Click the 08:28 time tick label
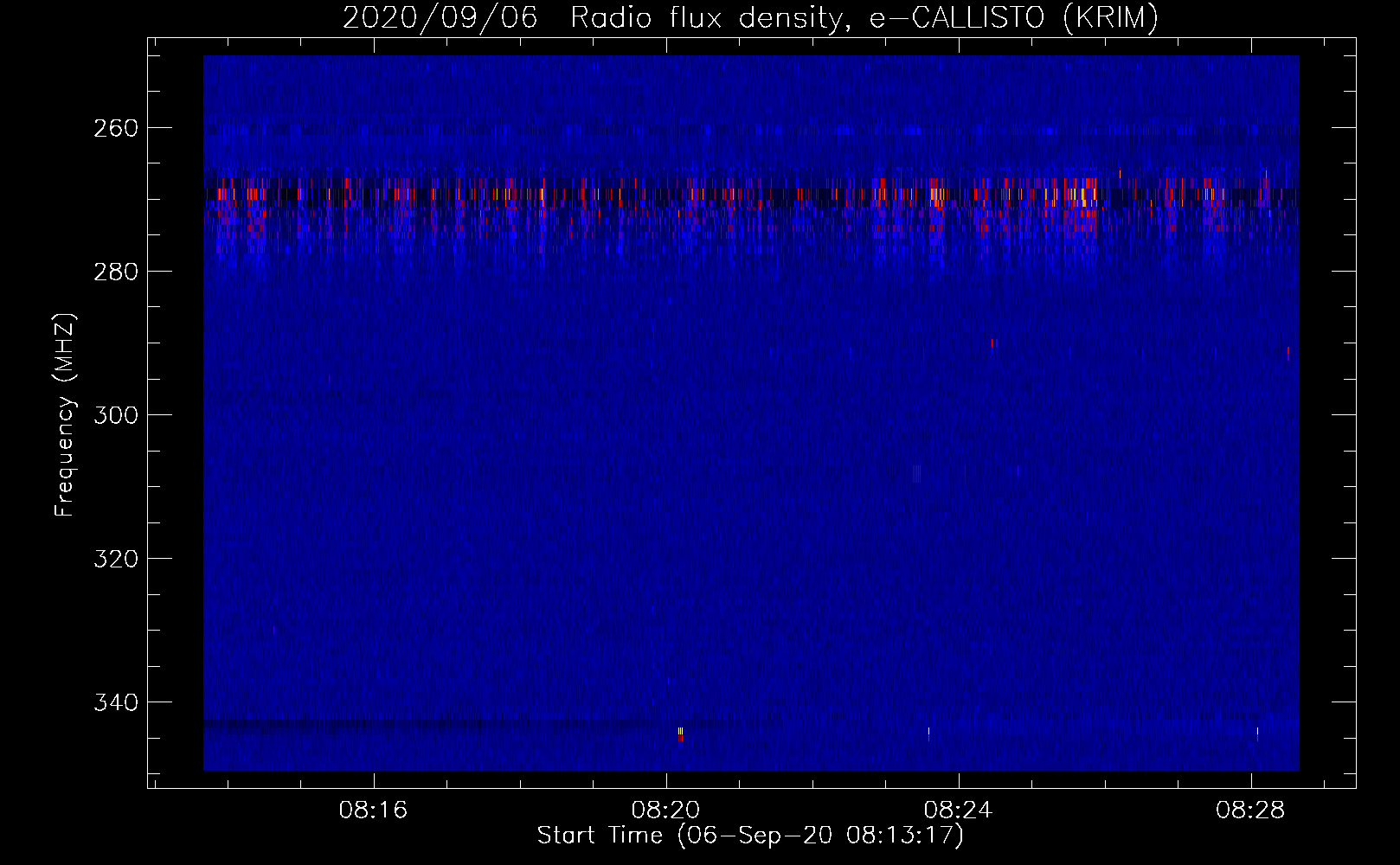Screen dimensions: 1400x865 1250,811
